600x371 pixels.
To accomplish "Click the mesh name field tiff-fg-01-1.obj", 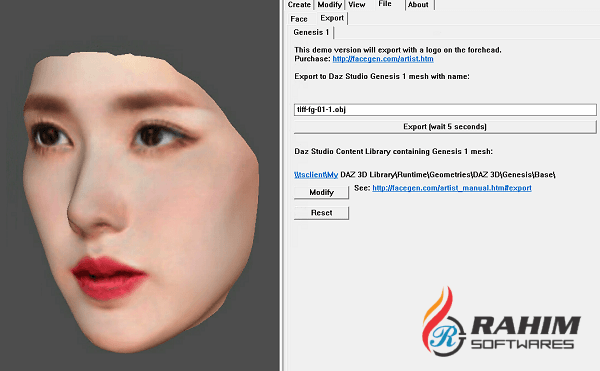I will point(445,110).
